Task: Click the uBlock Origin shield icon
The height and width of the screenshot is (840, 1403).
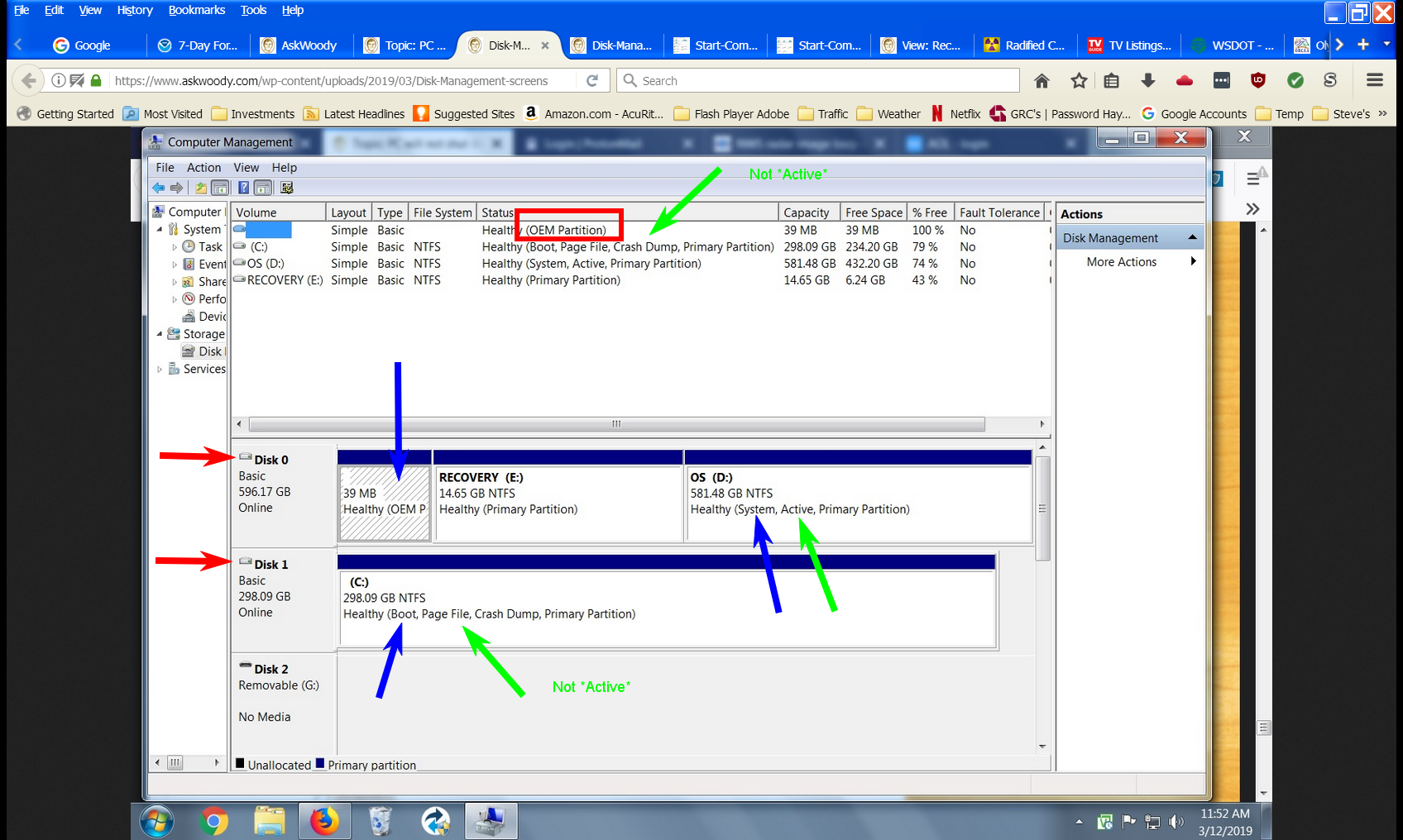Action: point(1258,80)
